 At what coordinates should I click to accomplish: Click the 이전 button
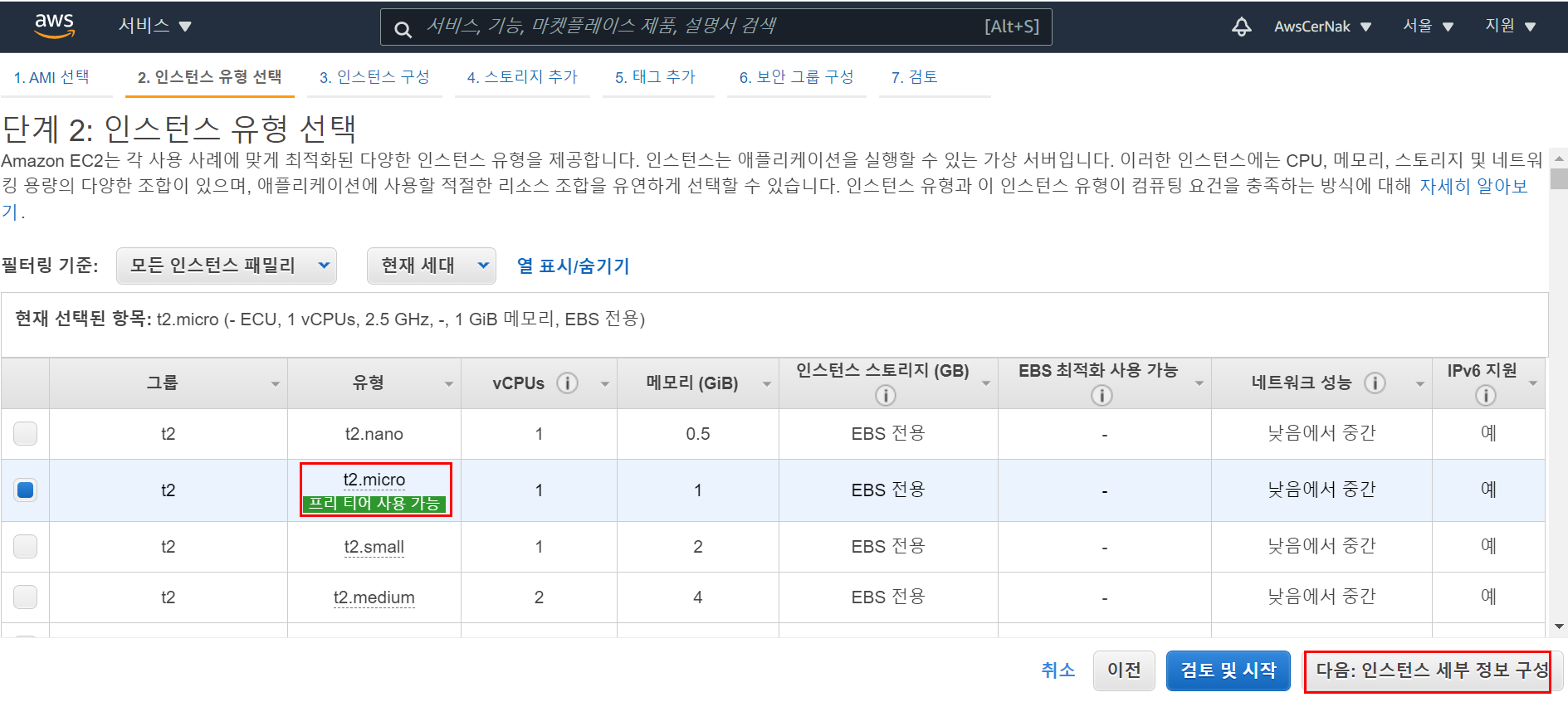click(1124, 670)
